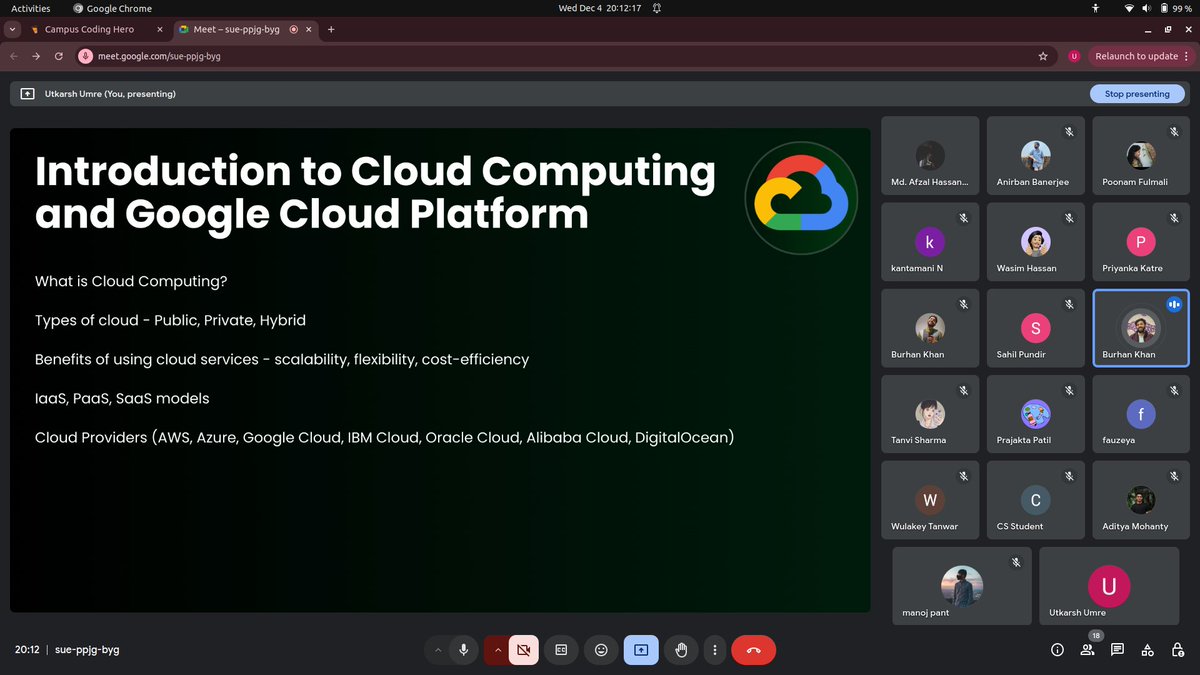Click muted mic icon on Priyanka Katre tile
This screenshot has width=1200, height=675.
point(1175,217)
